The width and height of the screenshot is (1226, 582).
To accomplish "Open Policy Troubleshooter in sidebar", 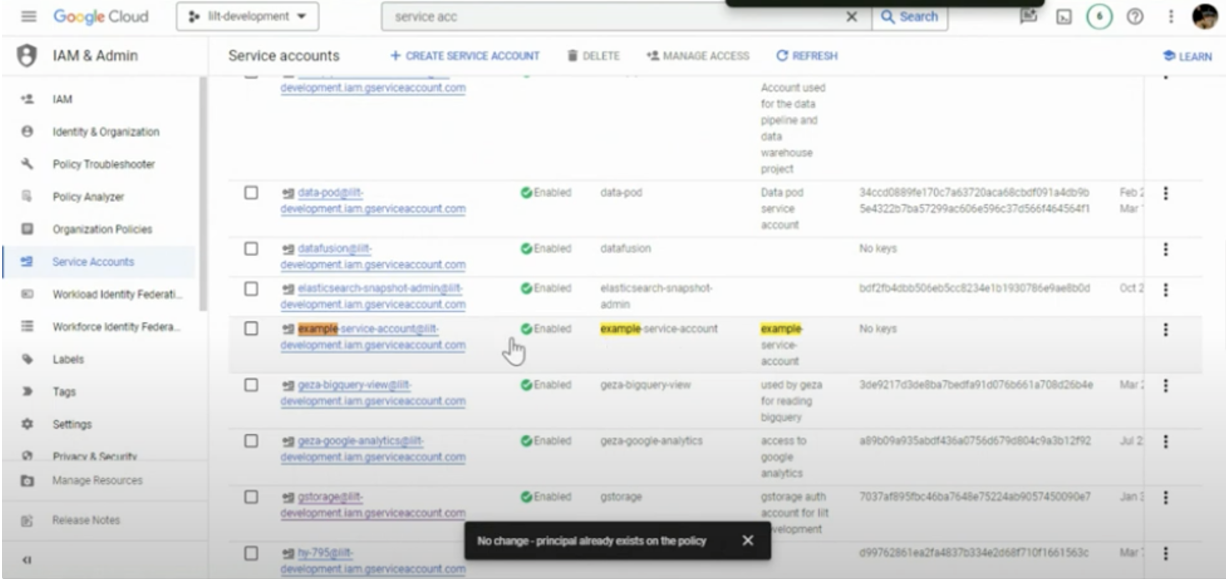I will point(103,164).
